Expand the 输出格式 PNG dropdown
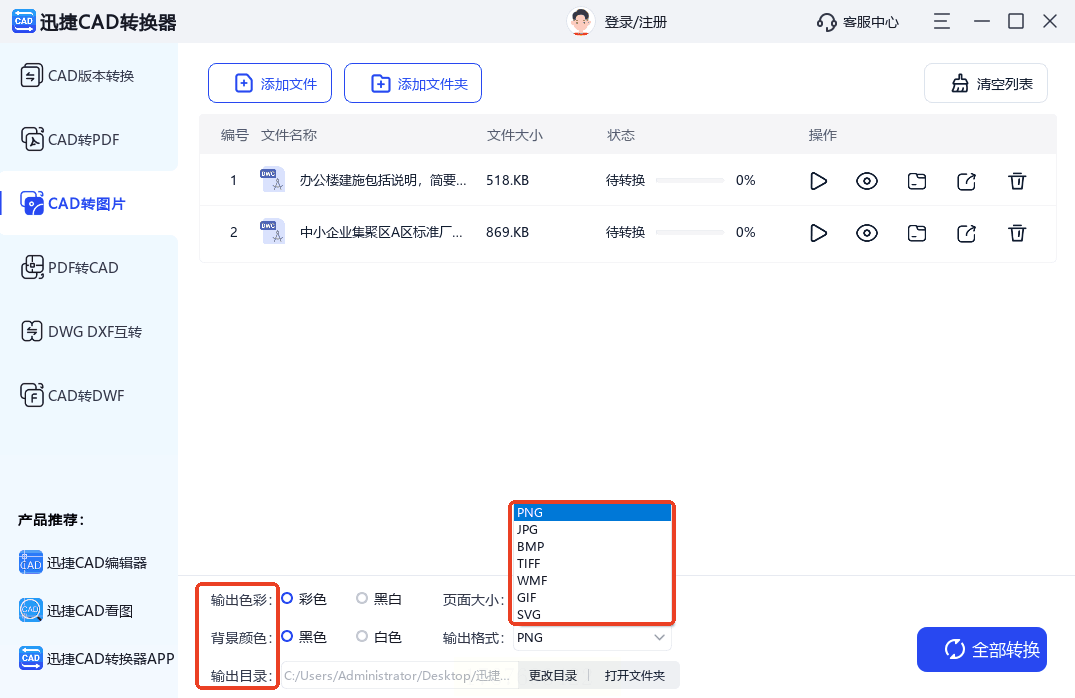The height and width of the screenshot is (698, 1075). point(591,637)
